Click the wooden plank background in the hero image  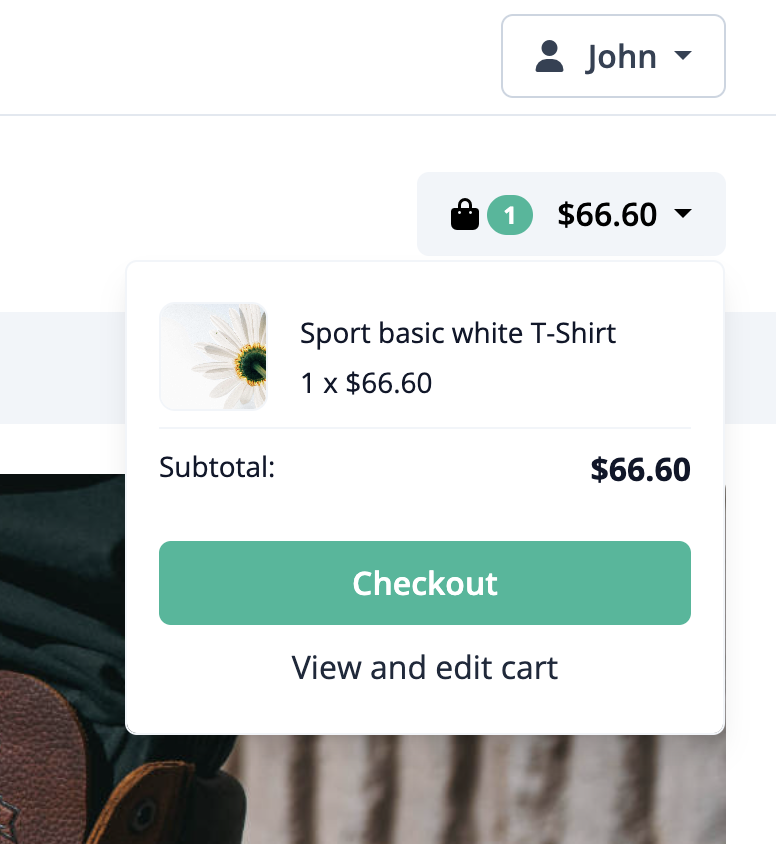pyautogui.click(x=484, y=789)
